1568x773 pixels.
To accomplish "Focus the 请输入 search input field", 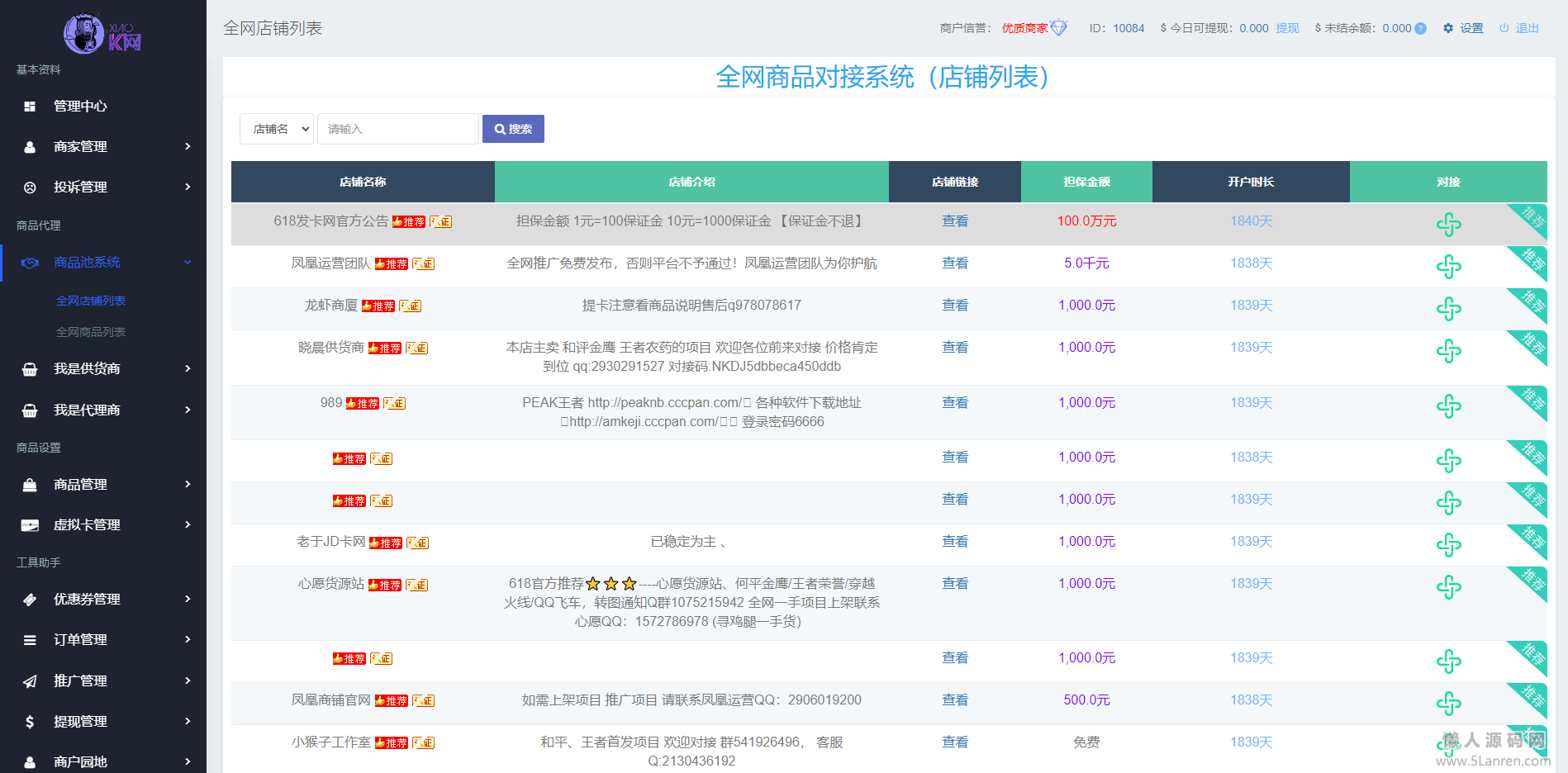I will (397, 129).
